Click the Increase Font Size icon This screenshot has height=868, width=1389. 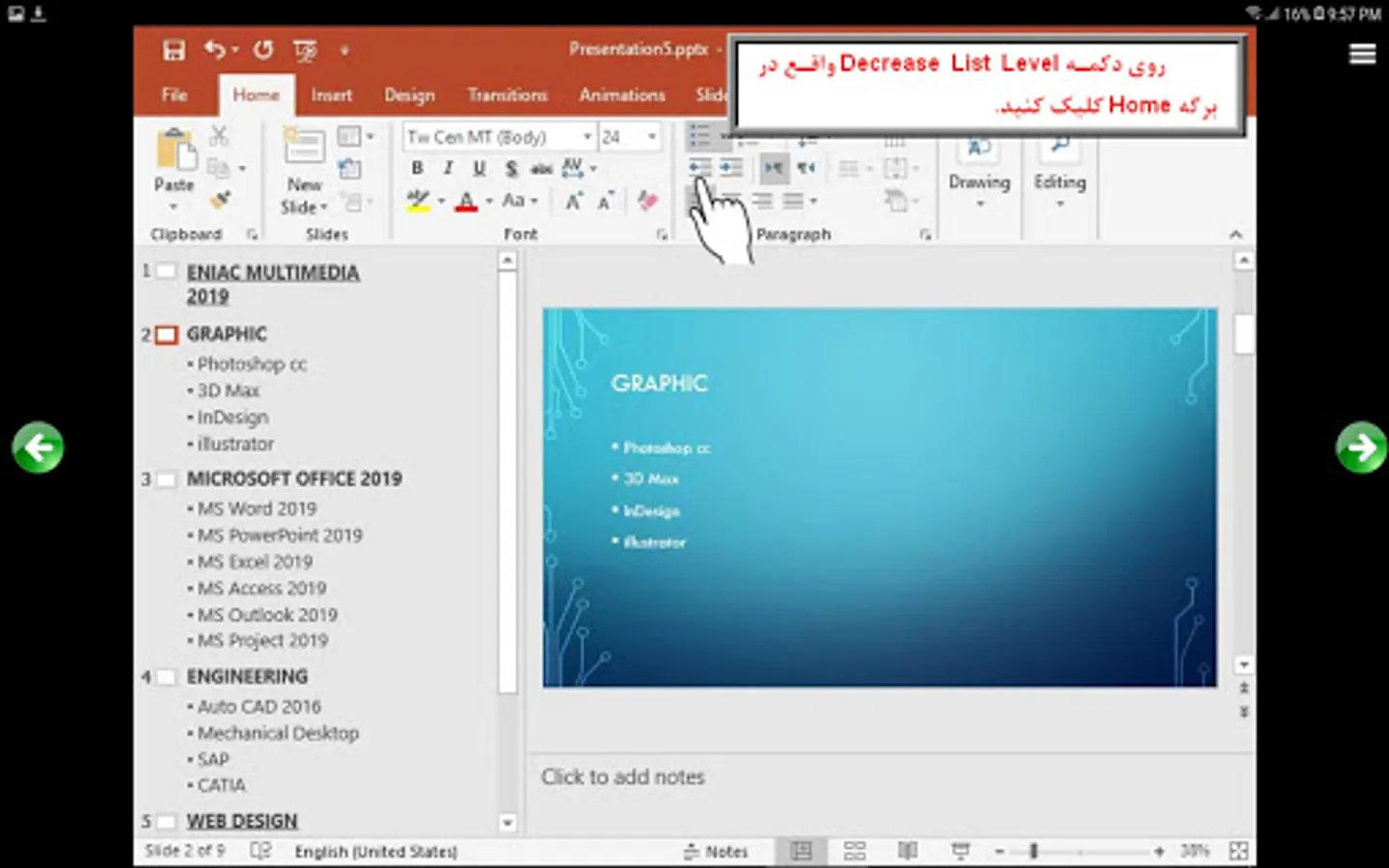[575, 201]
